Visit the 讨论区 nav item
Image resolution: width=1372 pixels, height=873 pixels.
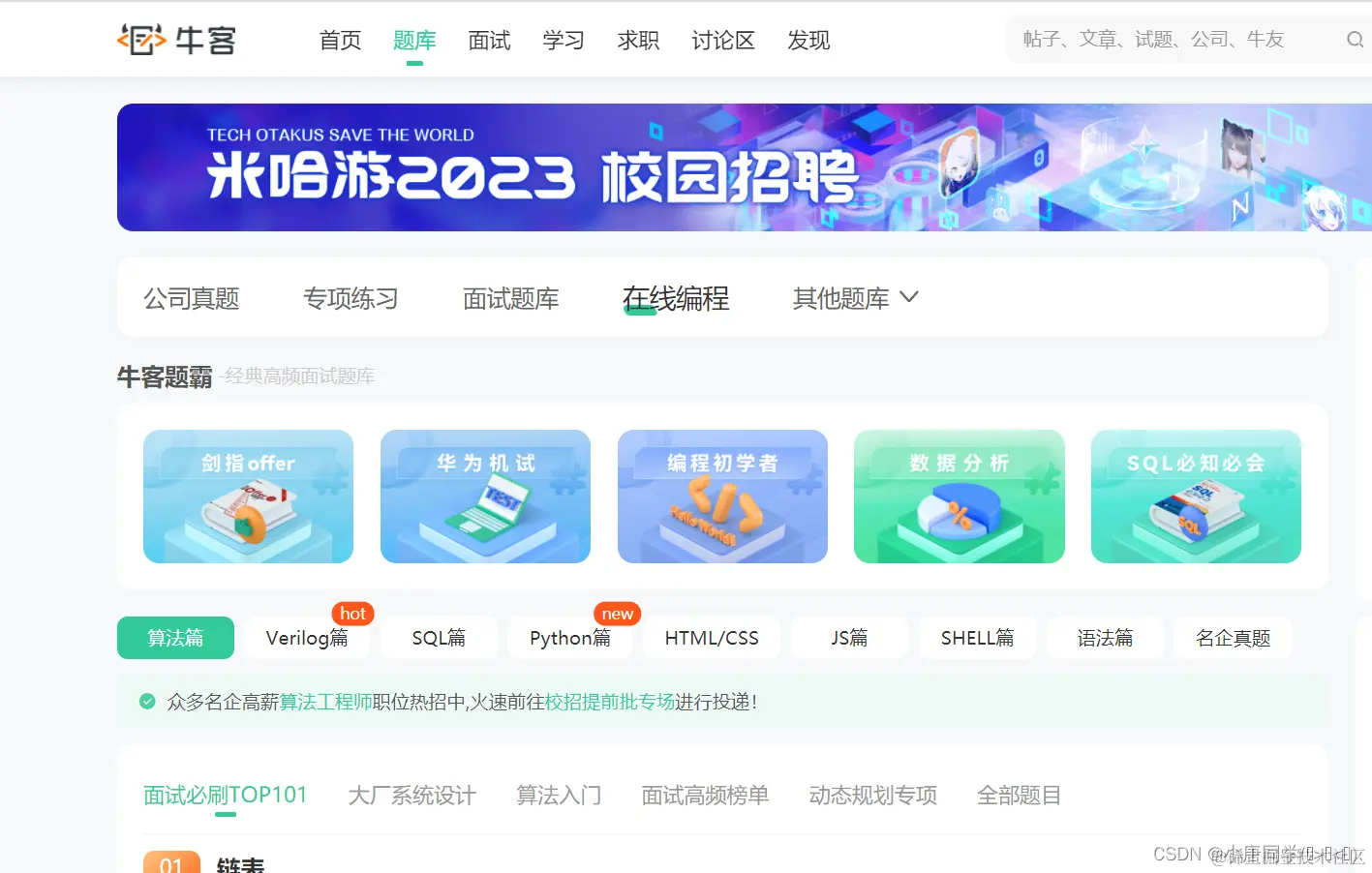tap(723, 41)
